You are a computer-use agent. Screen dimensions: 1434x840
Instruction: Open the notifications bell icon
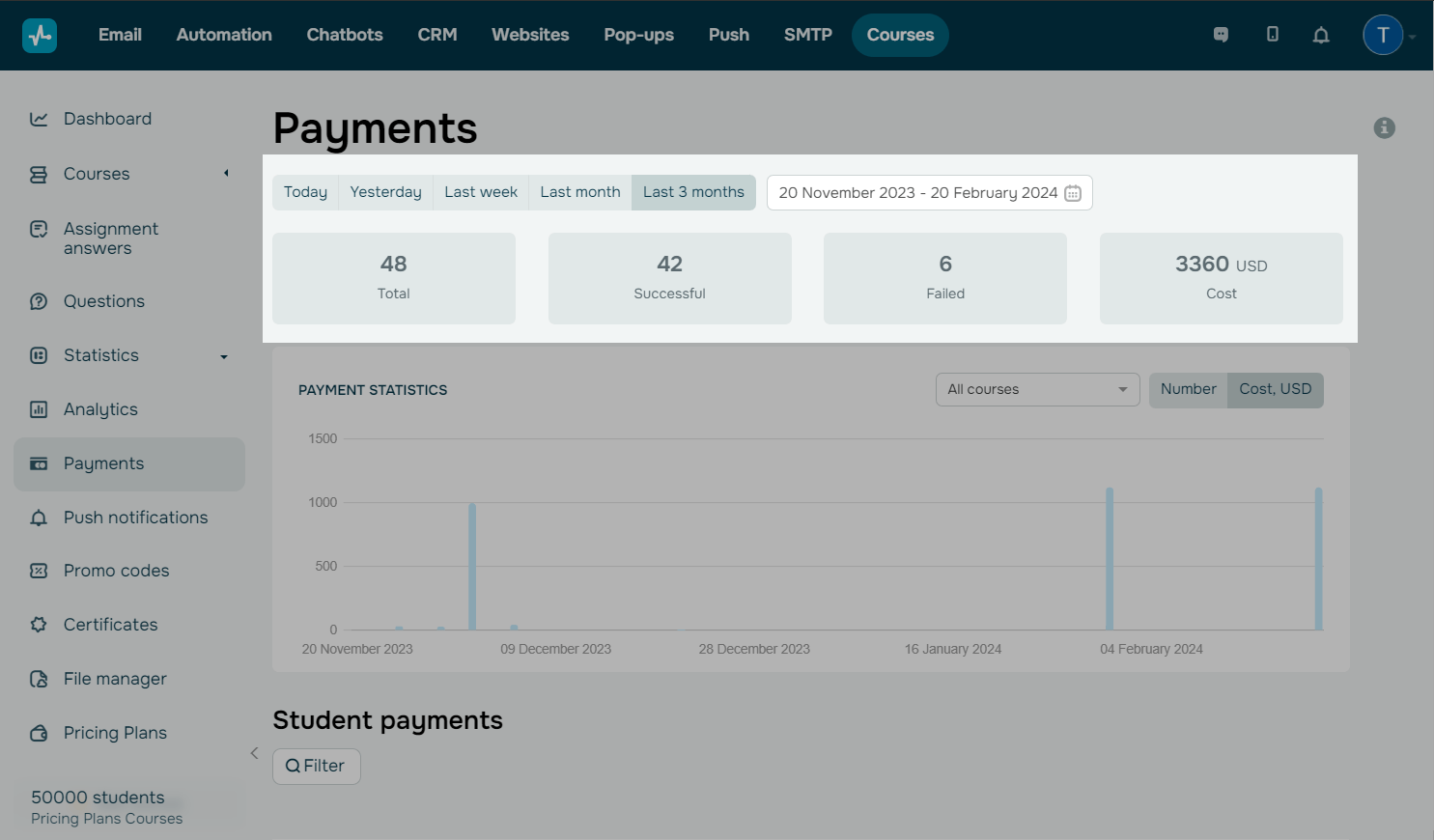coord(1321,35)
